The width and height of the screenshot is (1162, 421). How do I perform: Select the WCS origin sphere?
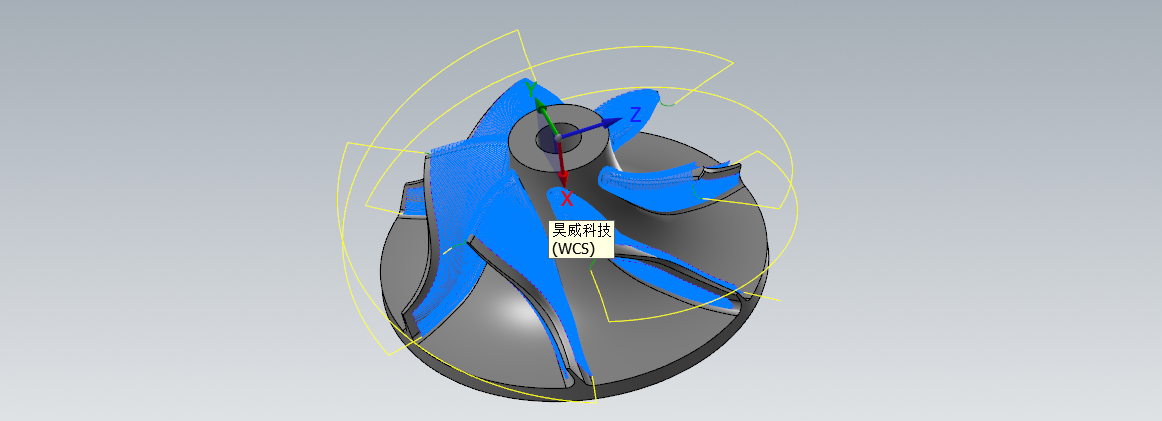coord(557,137)
